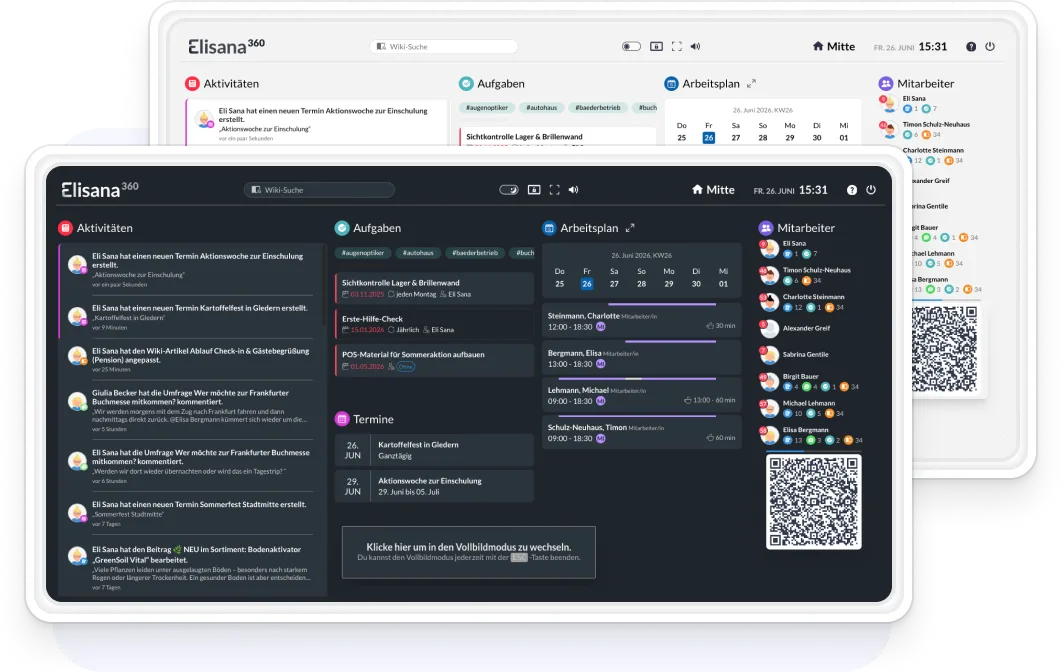Select #augenoptiker tag in dark dashboard

coord(363,253)
